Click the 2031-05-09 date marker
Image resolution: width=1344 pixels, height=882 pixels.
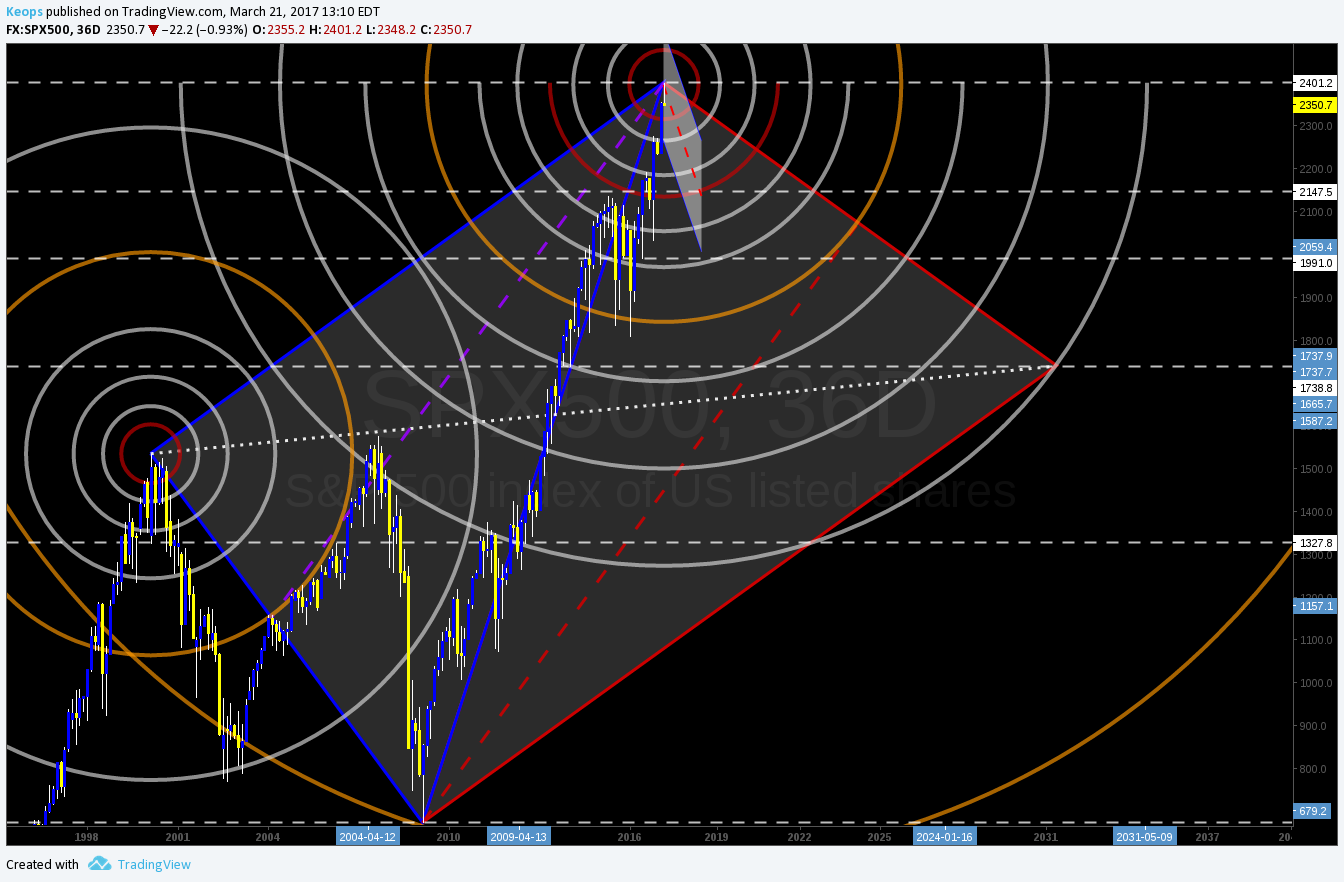[x=1145, y=836]
